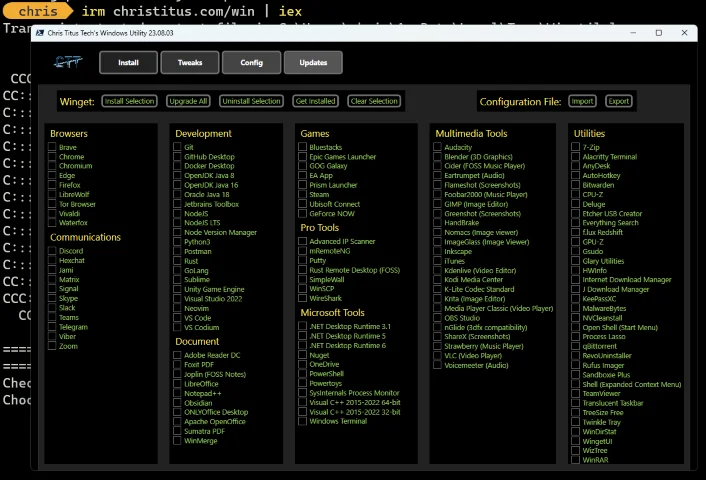Select the KeePassXC checkbox
Image resolution: width=706 pixels, height=480 pixels.
click(x=575, y=299)
